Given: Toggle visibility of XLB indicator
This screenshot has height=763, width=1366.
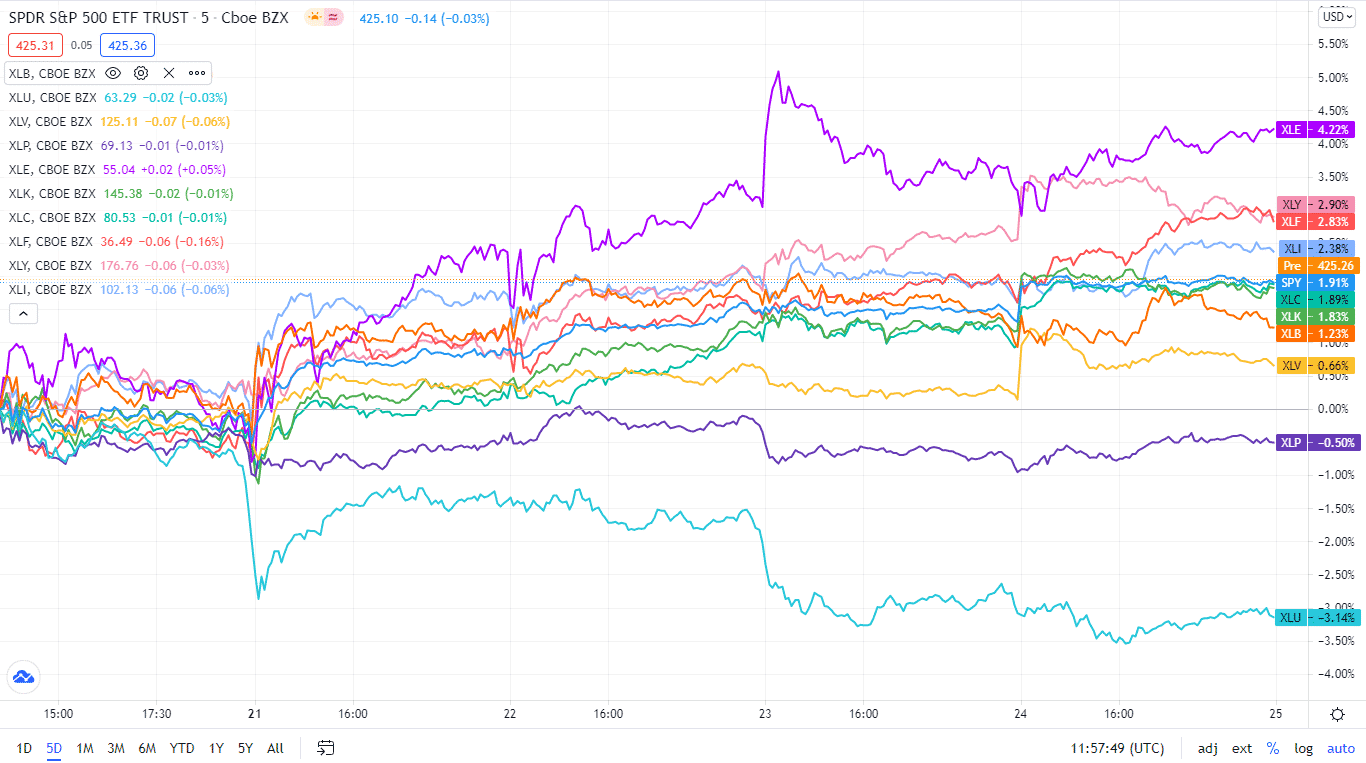Looking at the screenshot, I should tap(113, 73).
